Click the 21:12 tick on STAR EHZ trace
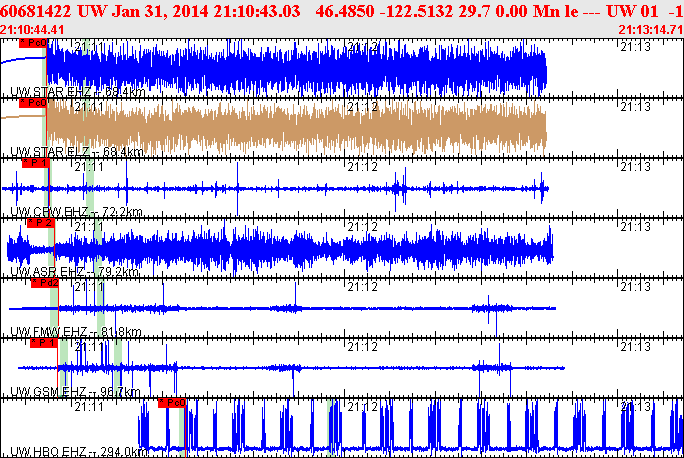Screen dimensions: 684x458 coord(363,47)
